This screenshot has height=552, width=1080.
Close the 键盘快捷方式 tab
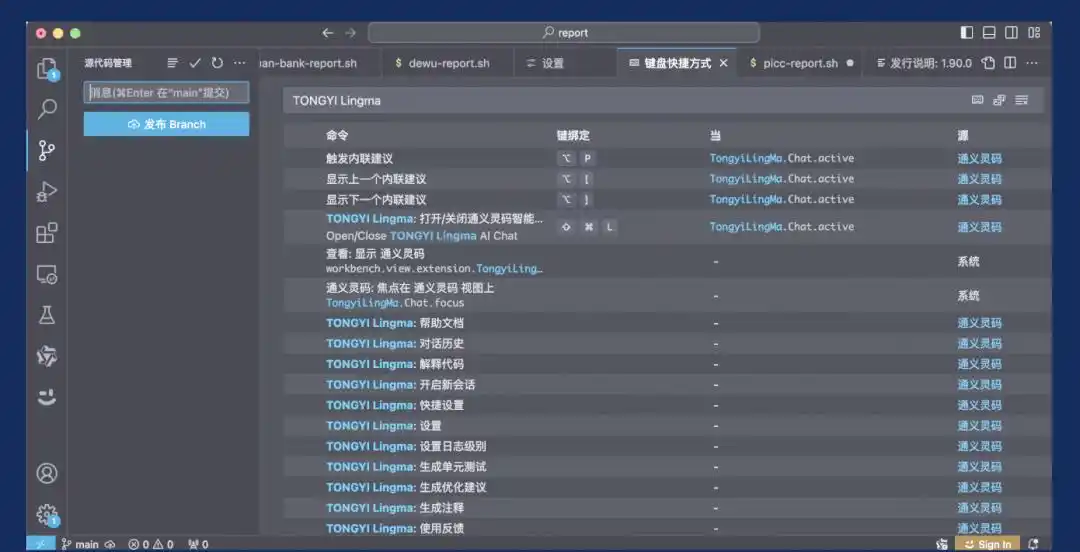coord(723,63)
